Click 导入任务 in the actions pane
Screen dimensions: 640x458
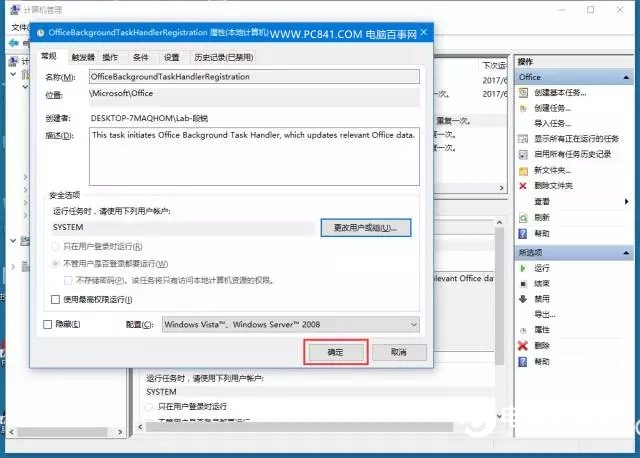coord(552,123)
